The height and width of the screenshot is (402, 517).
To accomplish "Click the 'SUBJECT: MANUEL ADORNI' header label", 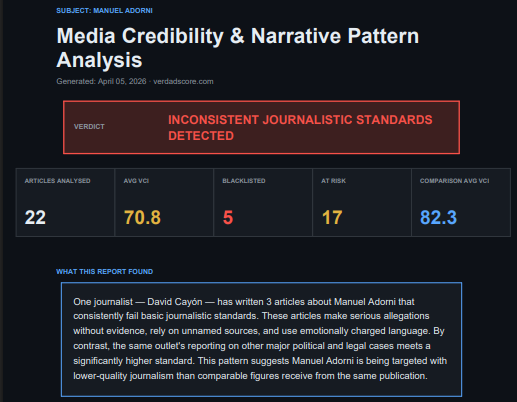I will pos(104,11).
